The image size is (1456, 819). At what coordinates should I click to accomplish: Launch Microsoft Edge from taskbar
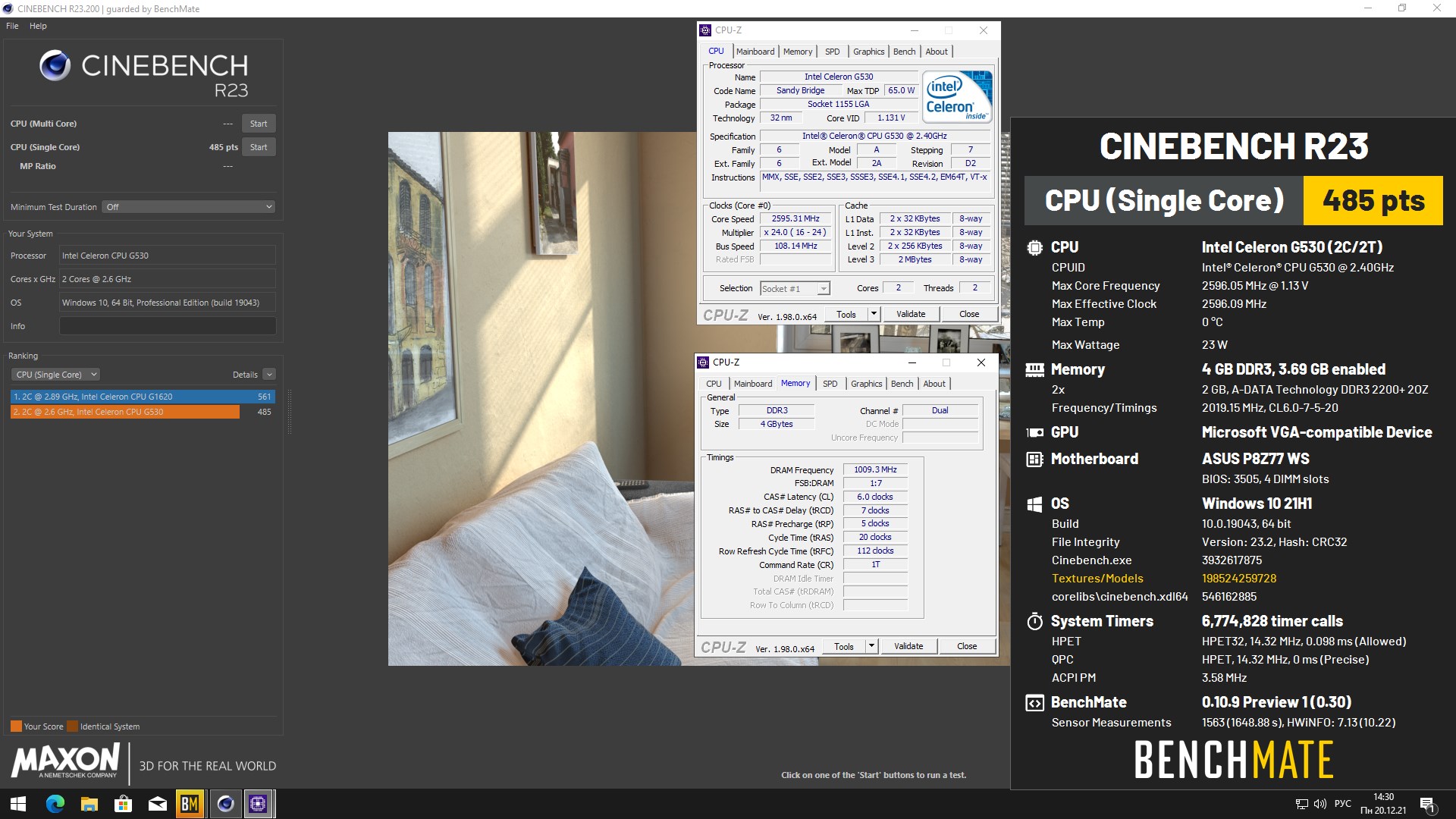click(55, 804)
